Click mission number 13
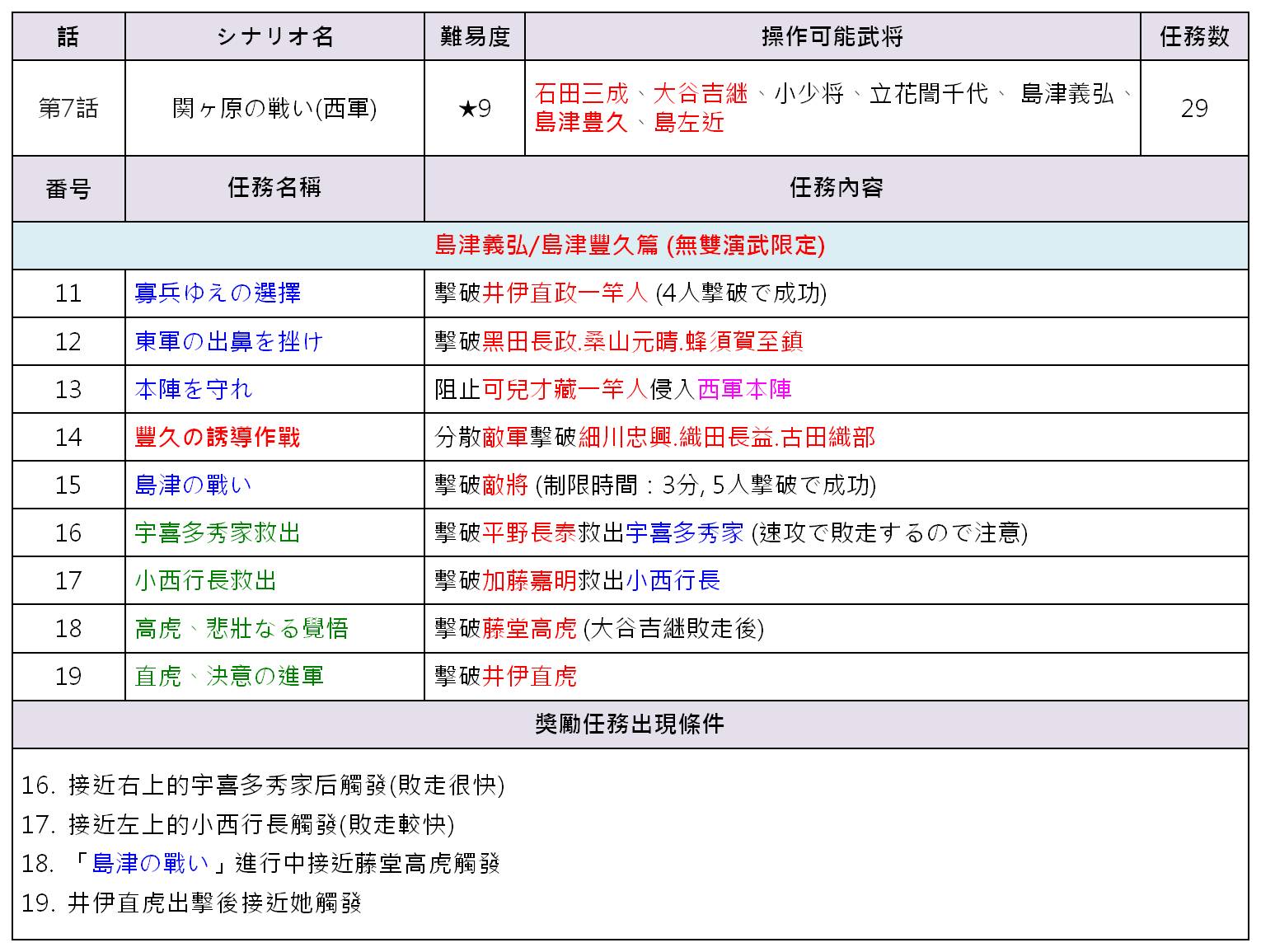1261x952 pixels. (x=68, y=389)
